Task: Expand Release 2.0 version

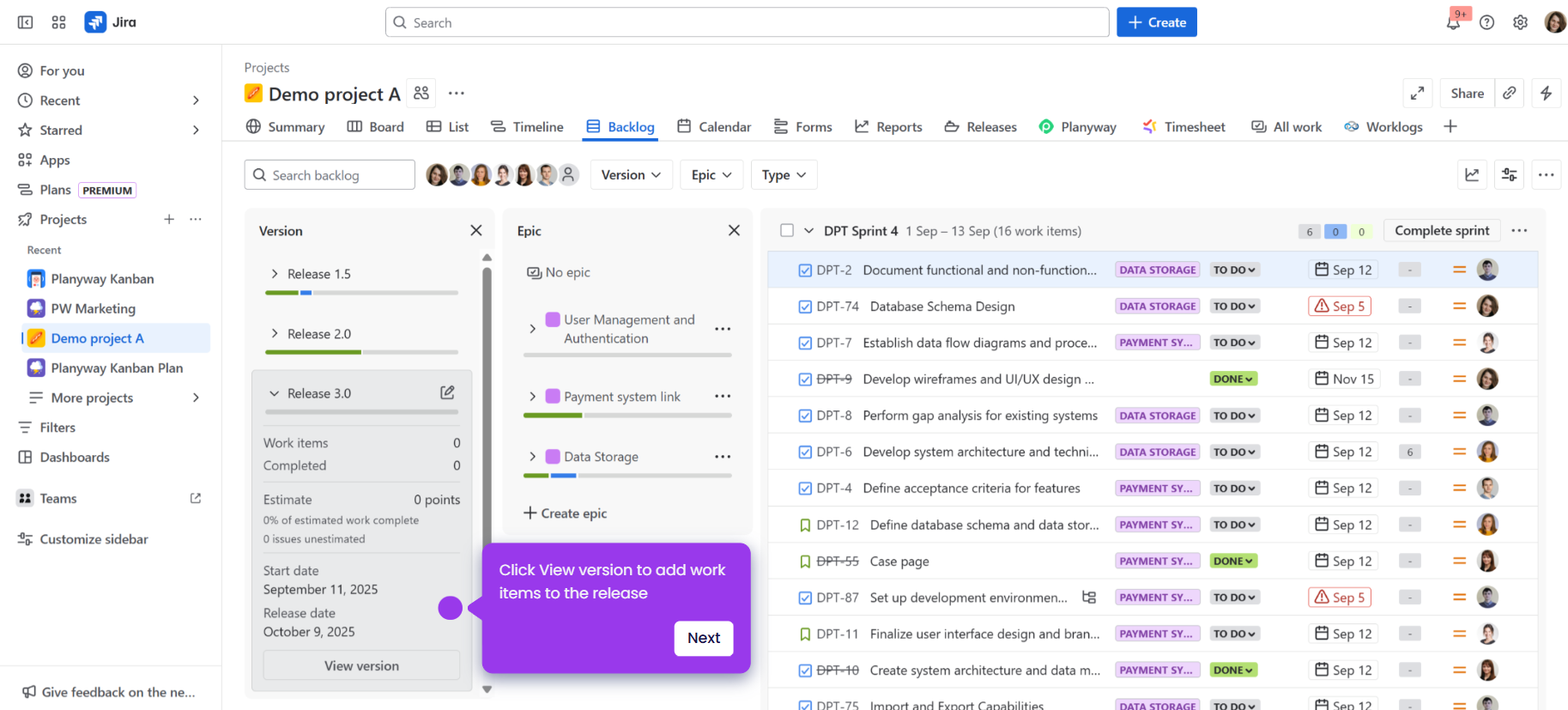Action: pos(275,333)
